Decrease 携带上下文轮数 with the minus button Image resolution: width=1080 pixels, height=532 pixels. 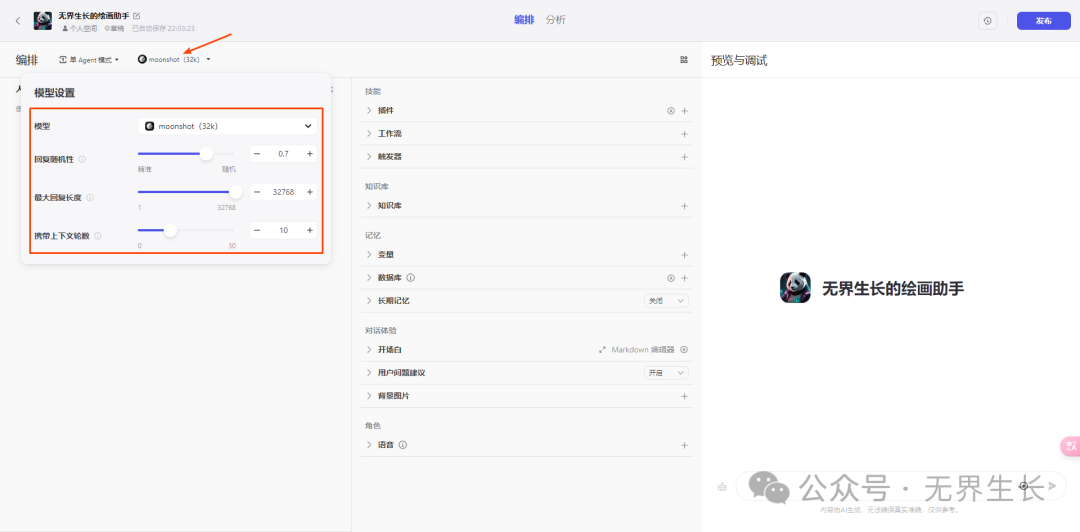(x=257, y=230)
